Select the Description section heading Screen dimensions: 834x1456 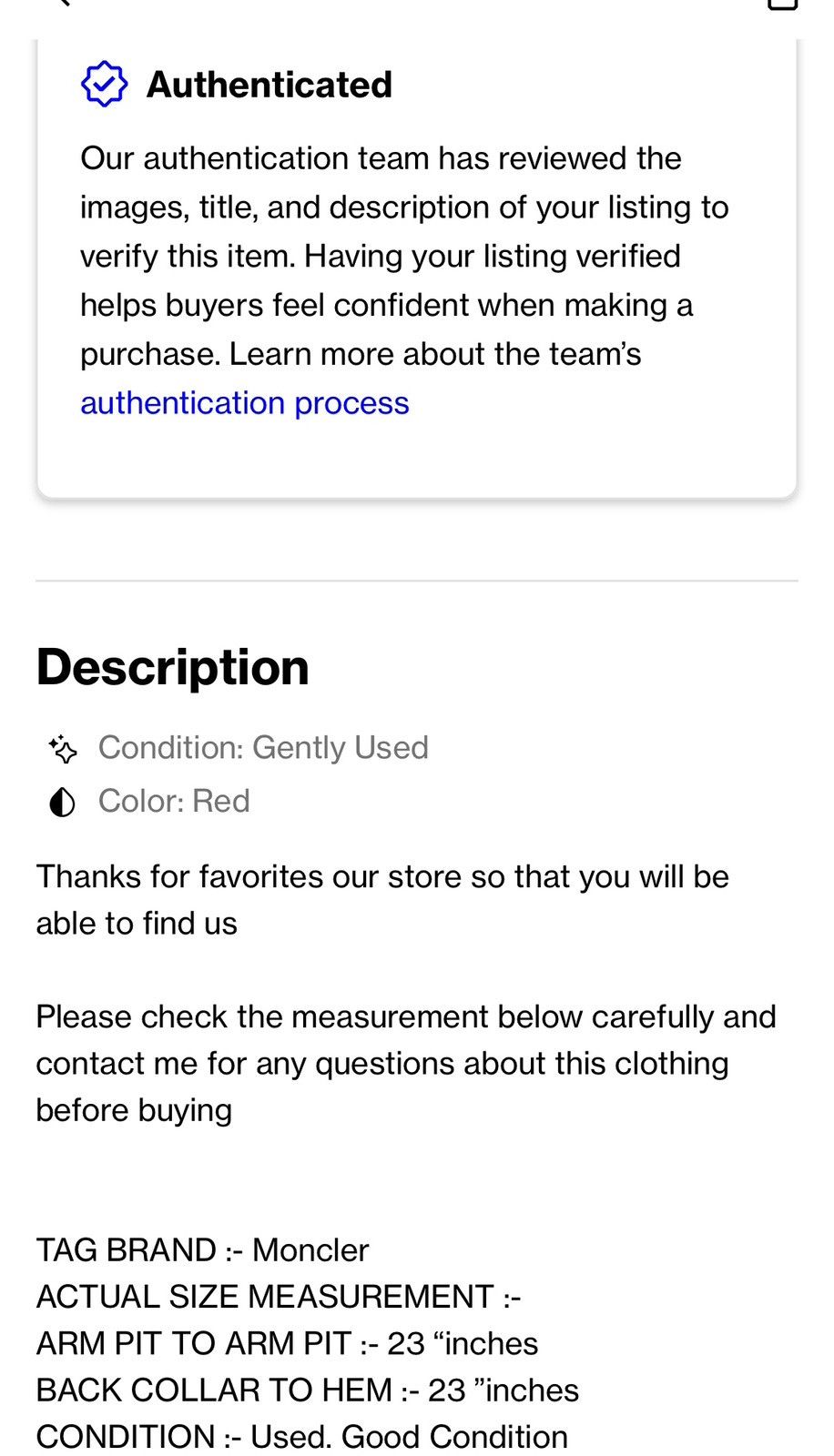(173, 667)
